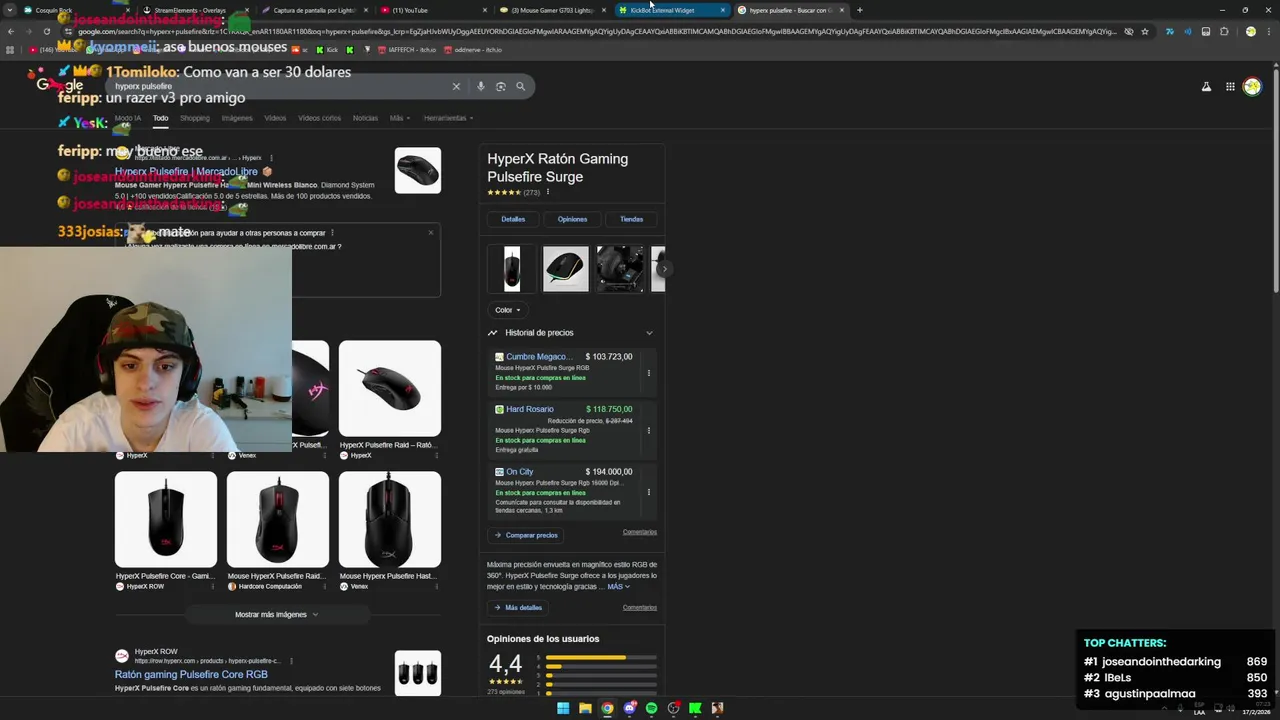Image resolution: width=1280 pixels, height=720 pixels.
Task: Click the search magnifier icon
Action: [520, 87]
